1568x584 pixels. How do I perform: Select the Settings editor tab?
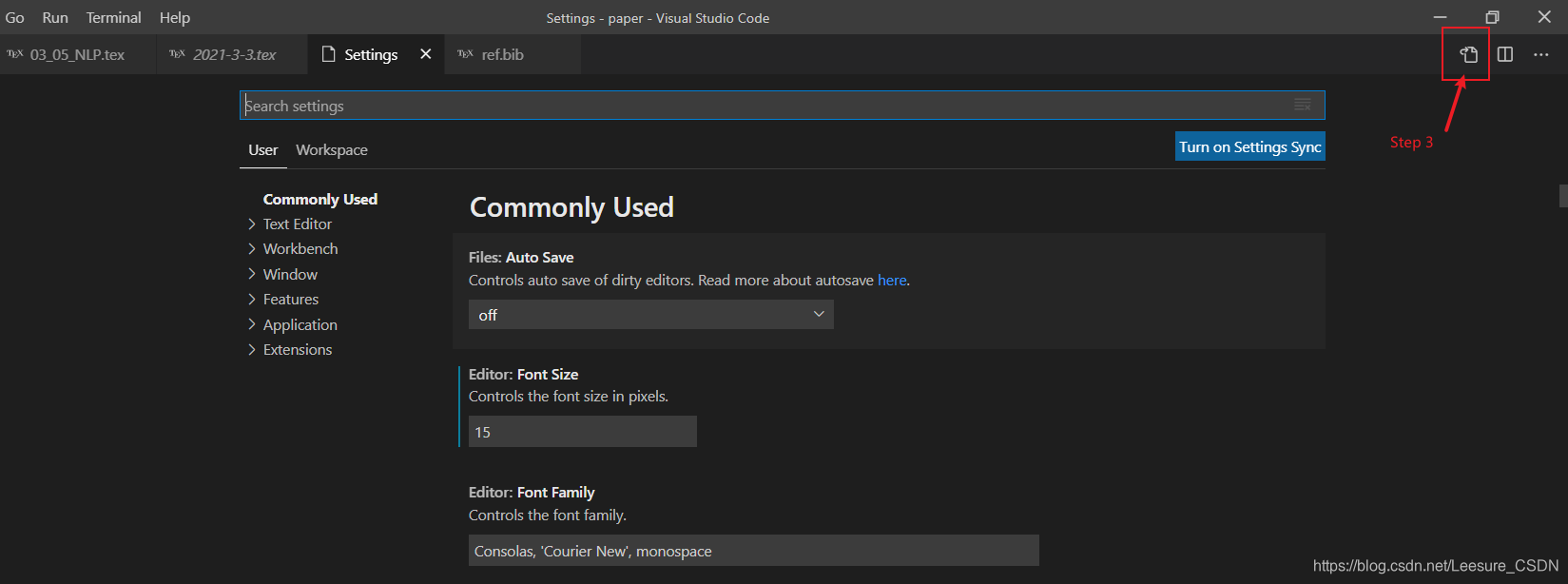[x=376, y=54]
